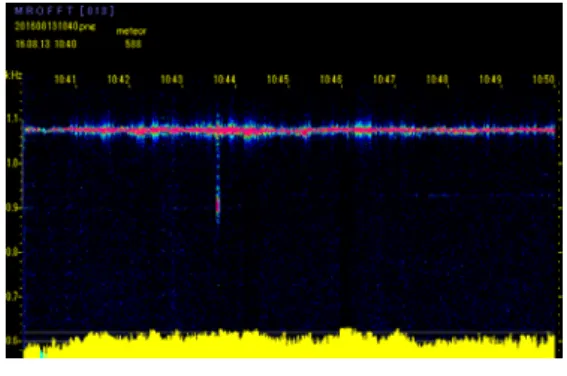Click the 1.1 frequency axis label

[13, 119]
